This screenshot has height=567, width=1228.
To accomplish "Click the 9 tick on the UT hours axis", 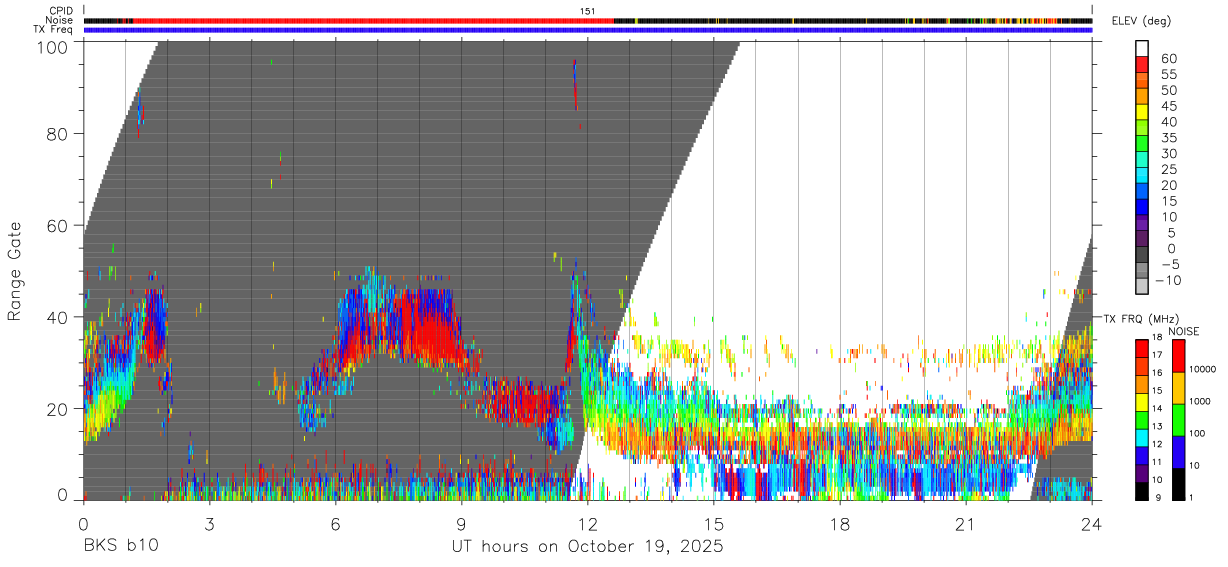I will pos(461,525).
